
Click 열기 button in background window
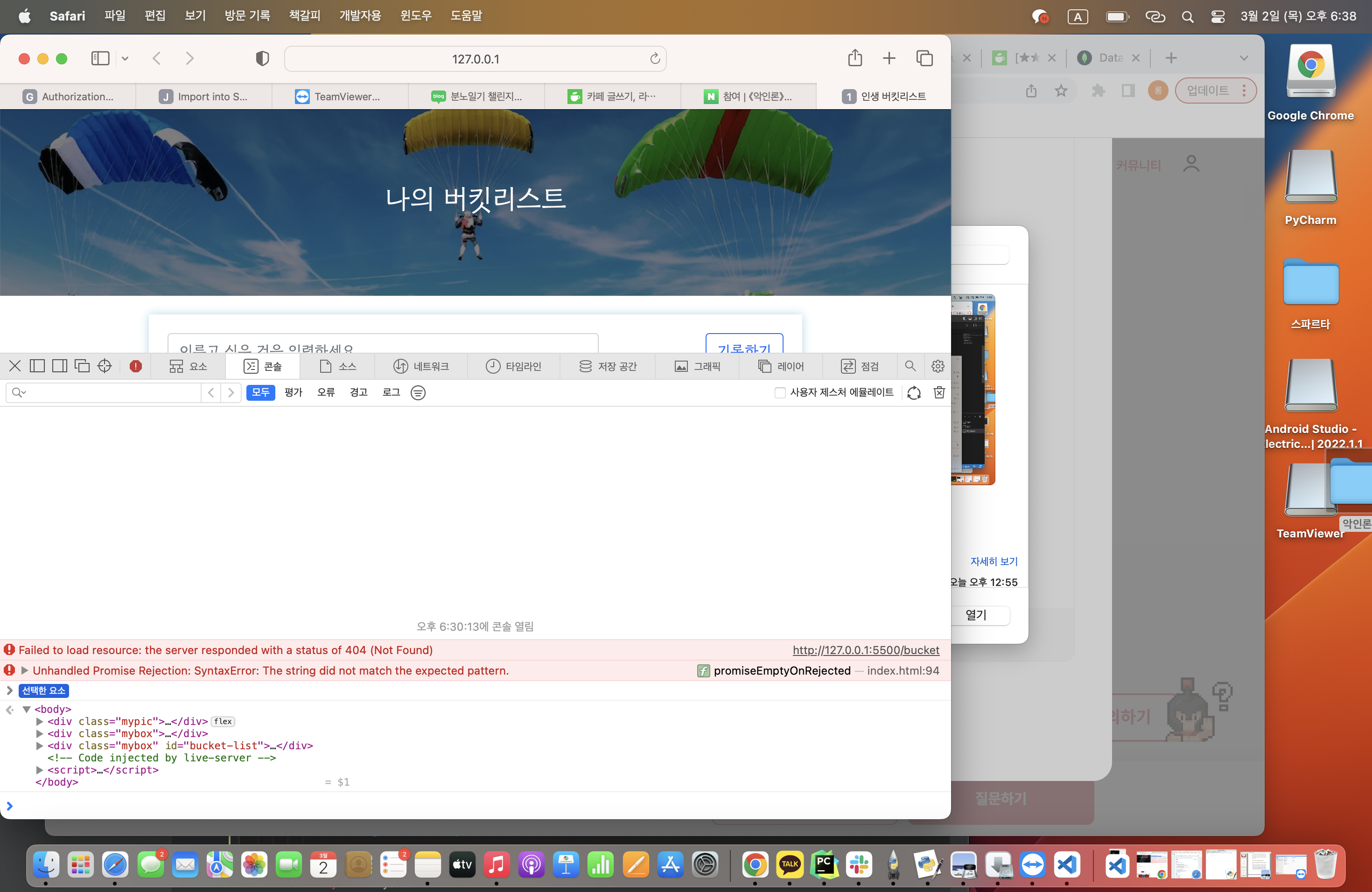coord(977,615)
